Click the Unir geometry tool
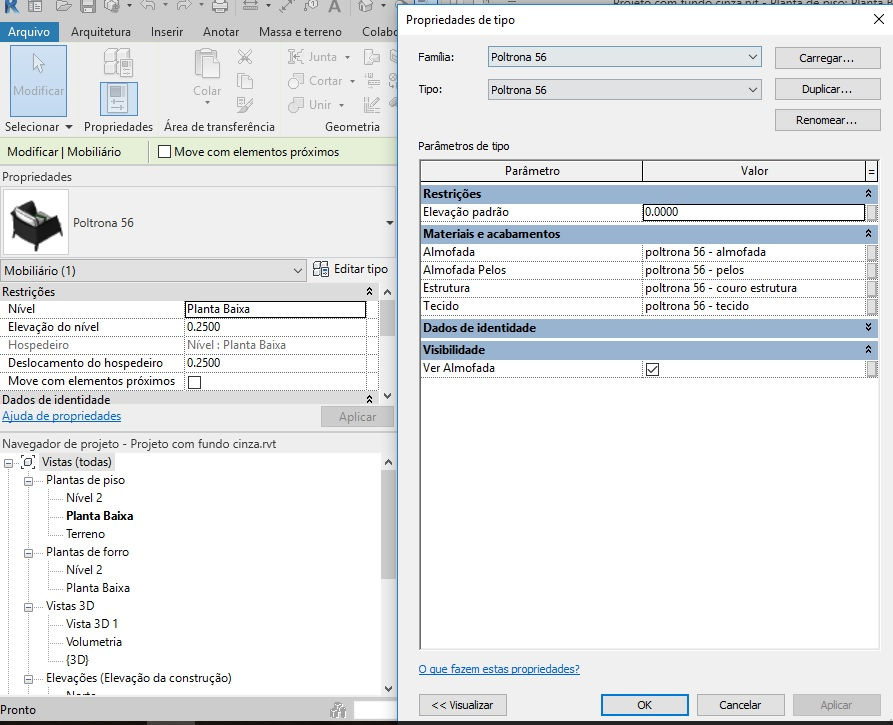 pos(316,105)
